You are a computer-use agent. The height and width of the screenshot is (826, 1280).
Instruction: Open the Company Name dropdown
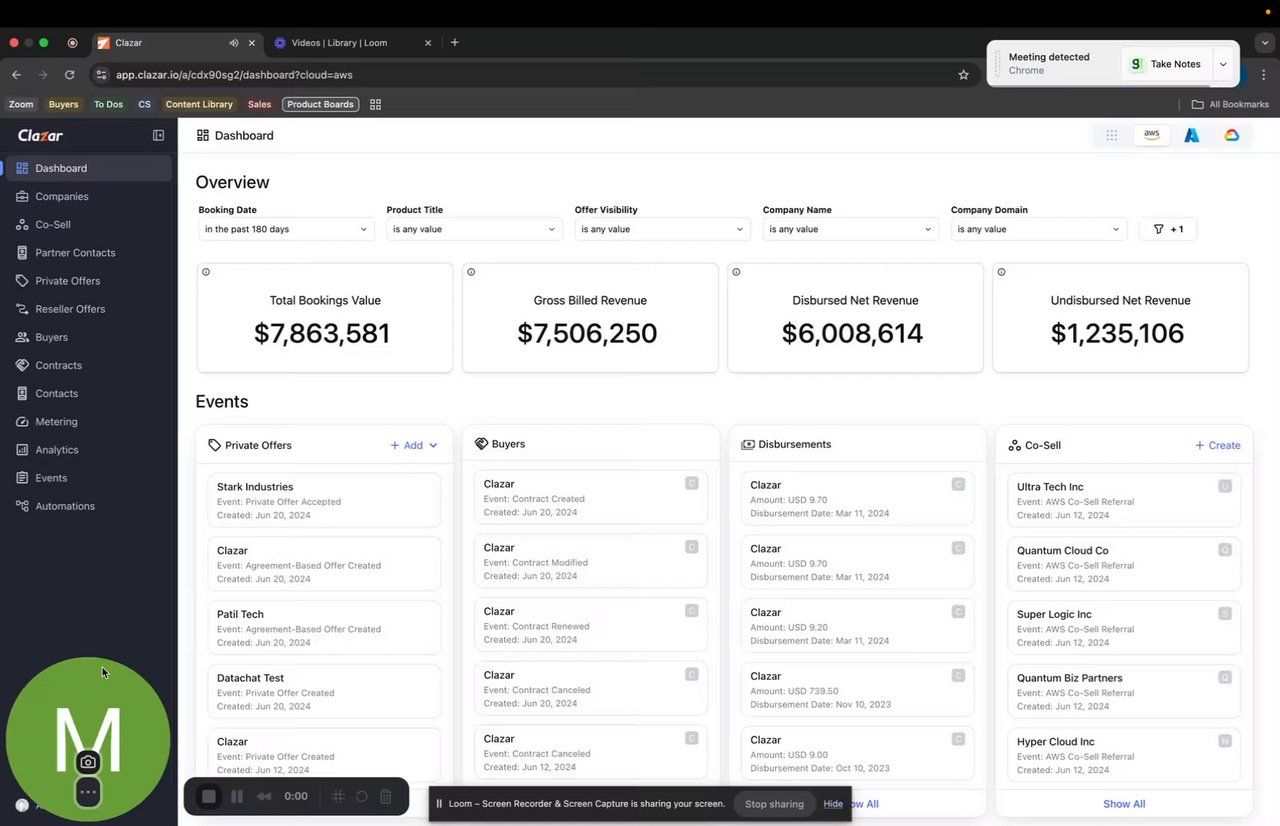[x=850, y=229]
